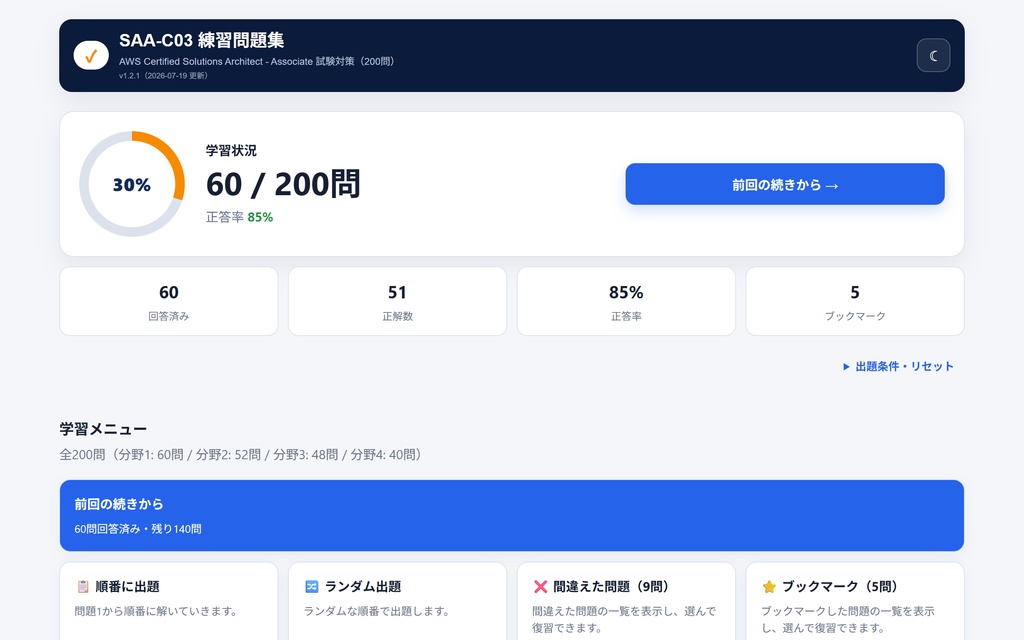The height and width of the screenshot is (640, 1024).
Task: Toggle dark mode with the moon icon
Action: [933, 56]
